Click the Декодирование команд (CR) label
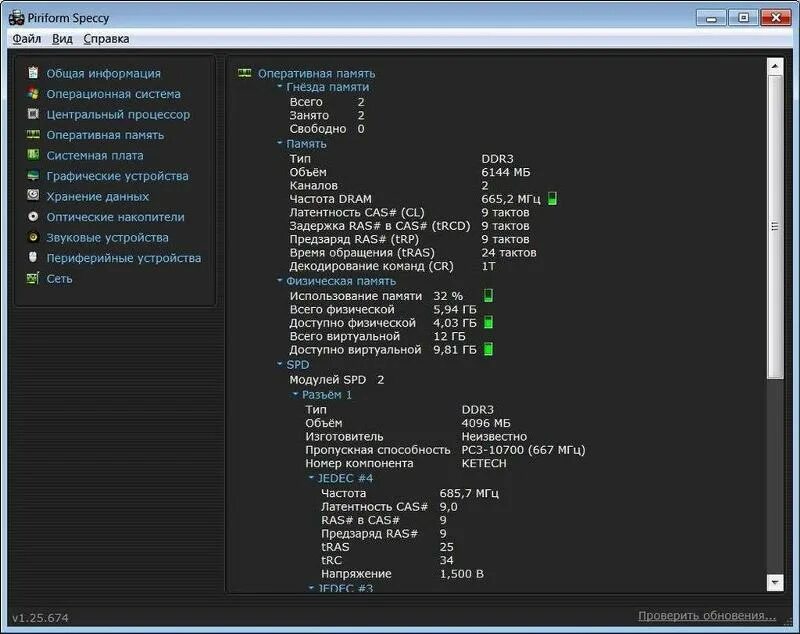Image resolution: width=800 pixels, height=634 pixels. pos(371,266)
